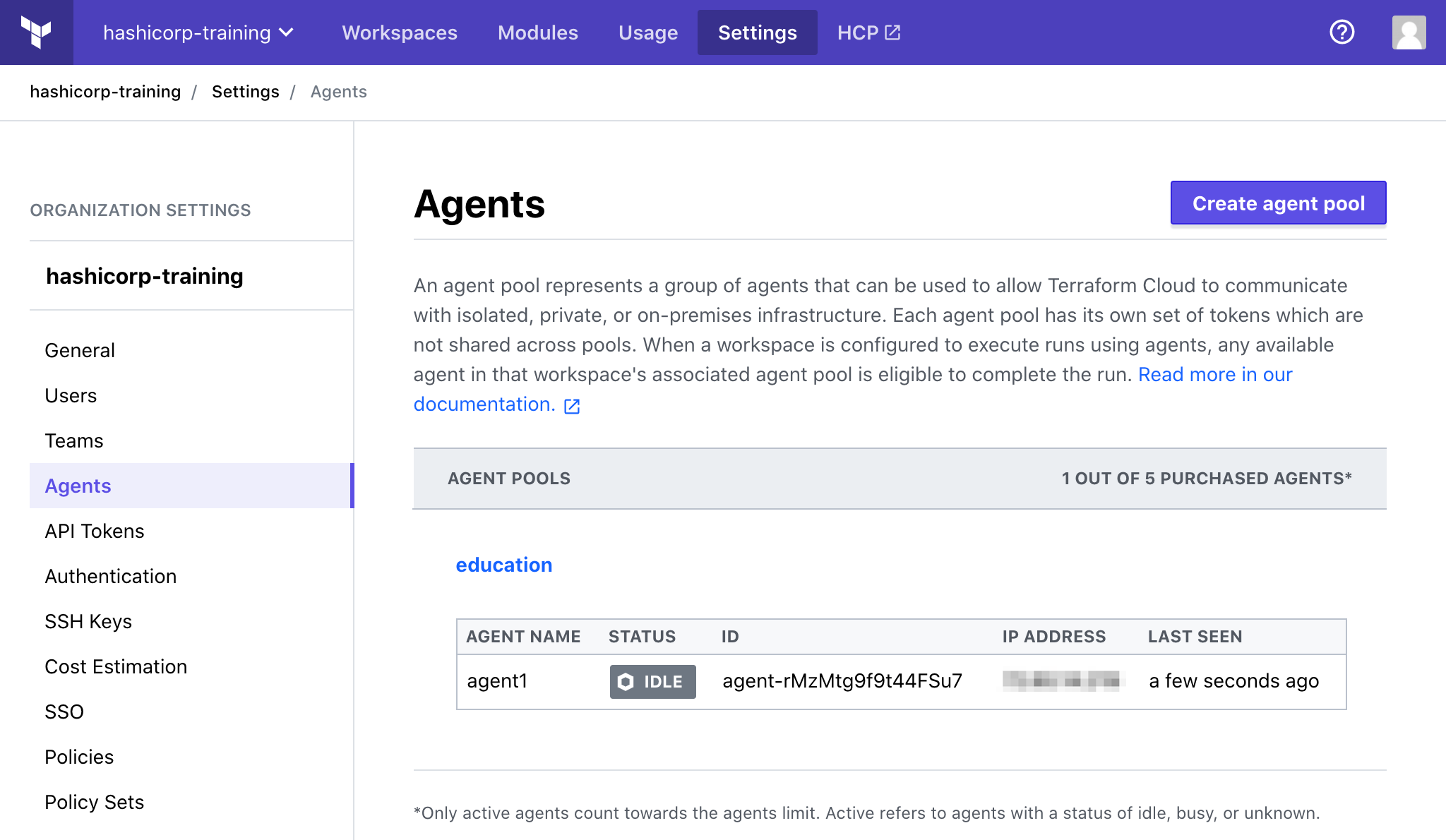The width and height of the screenshot is (1446, 840).
Task: Open Teams in the settings sidebar
Action: click(73, 440)
